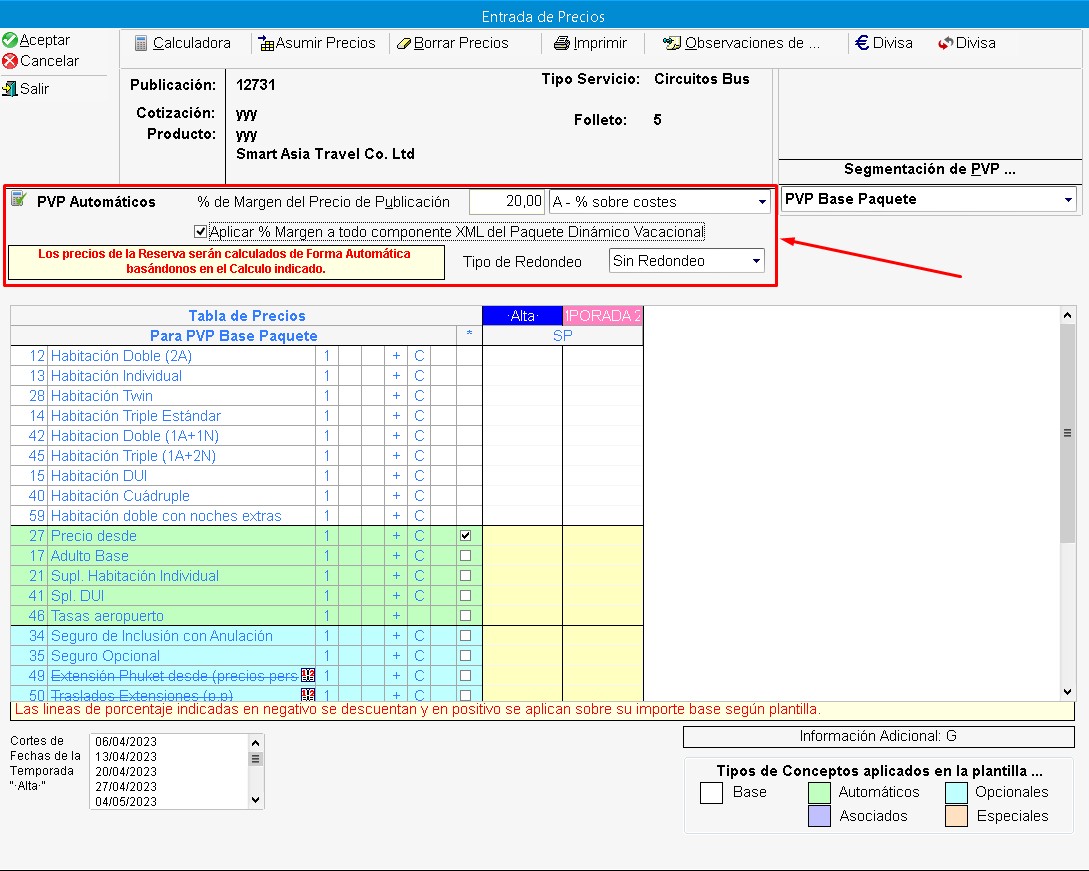Select date 06/04/2023 in the list
This screenshot has width=1089, height=871.
[126, 742]
